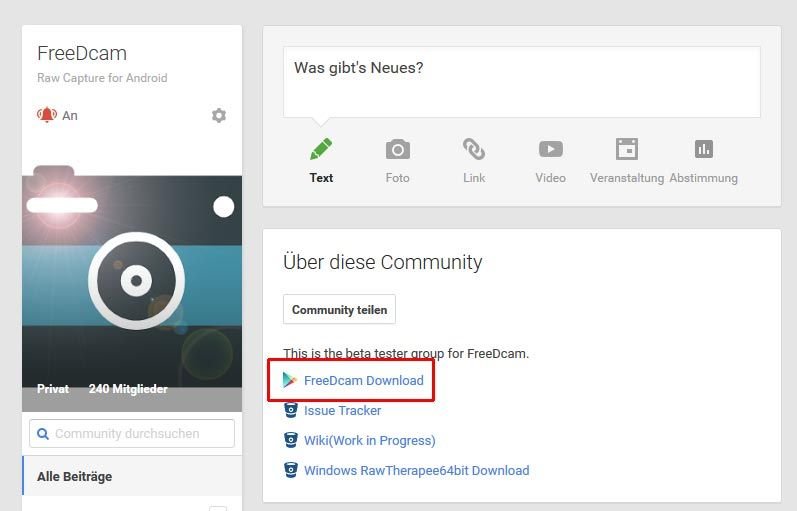Screen dimensions: 797x511
Task: Click the Bitbucket icon beside RawTherapee link
Action: point(290,470)
